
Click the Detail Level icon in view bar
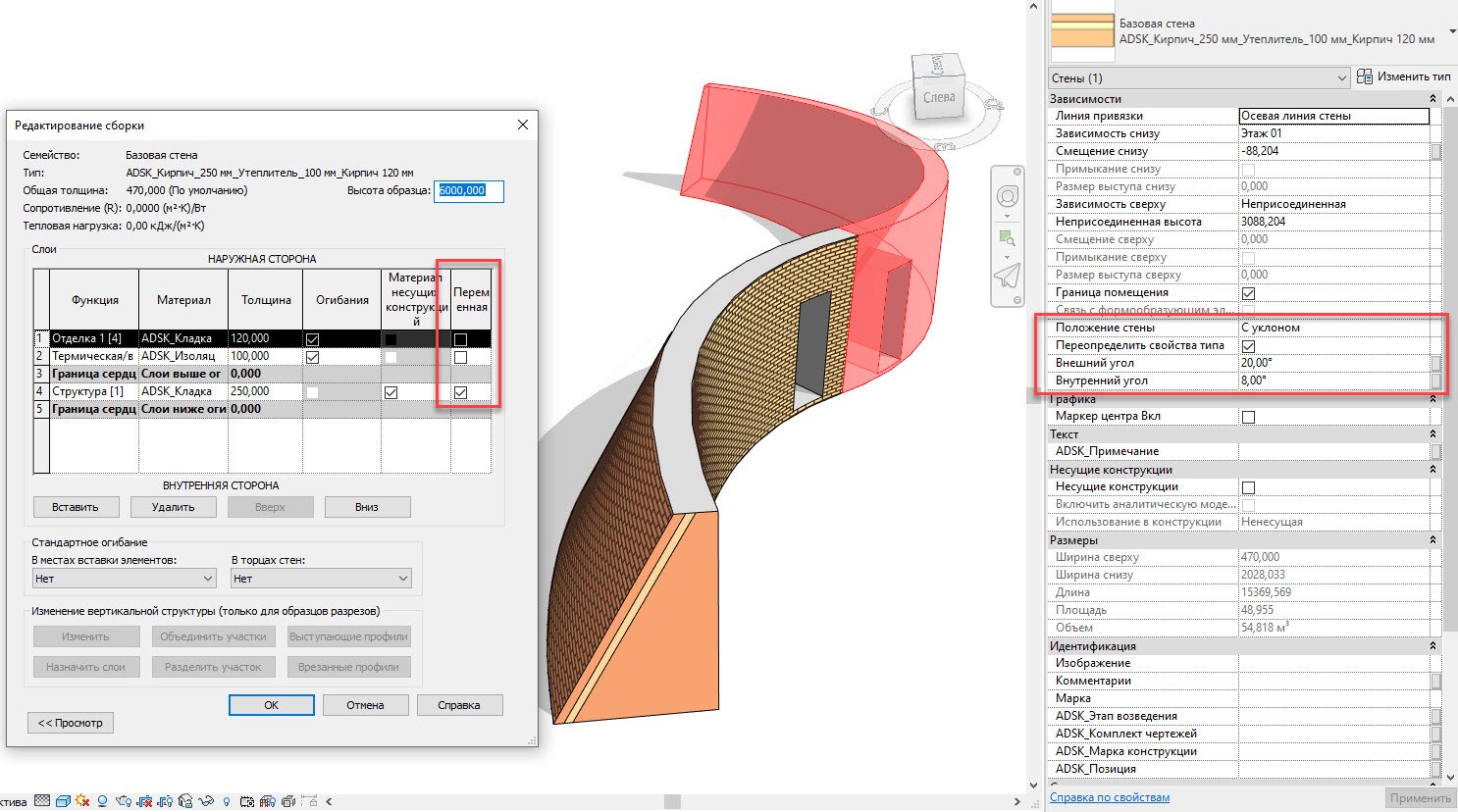[42, 801]
